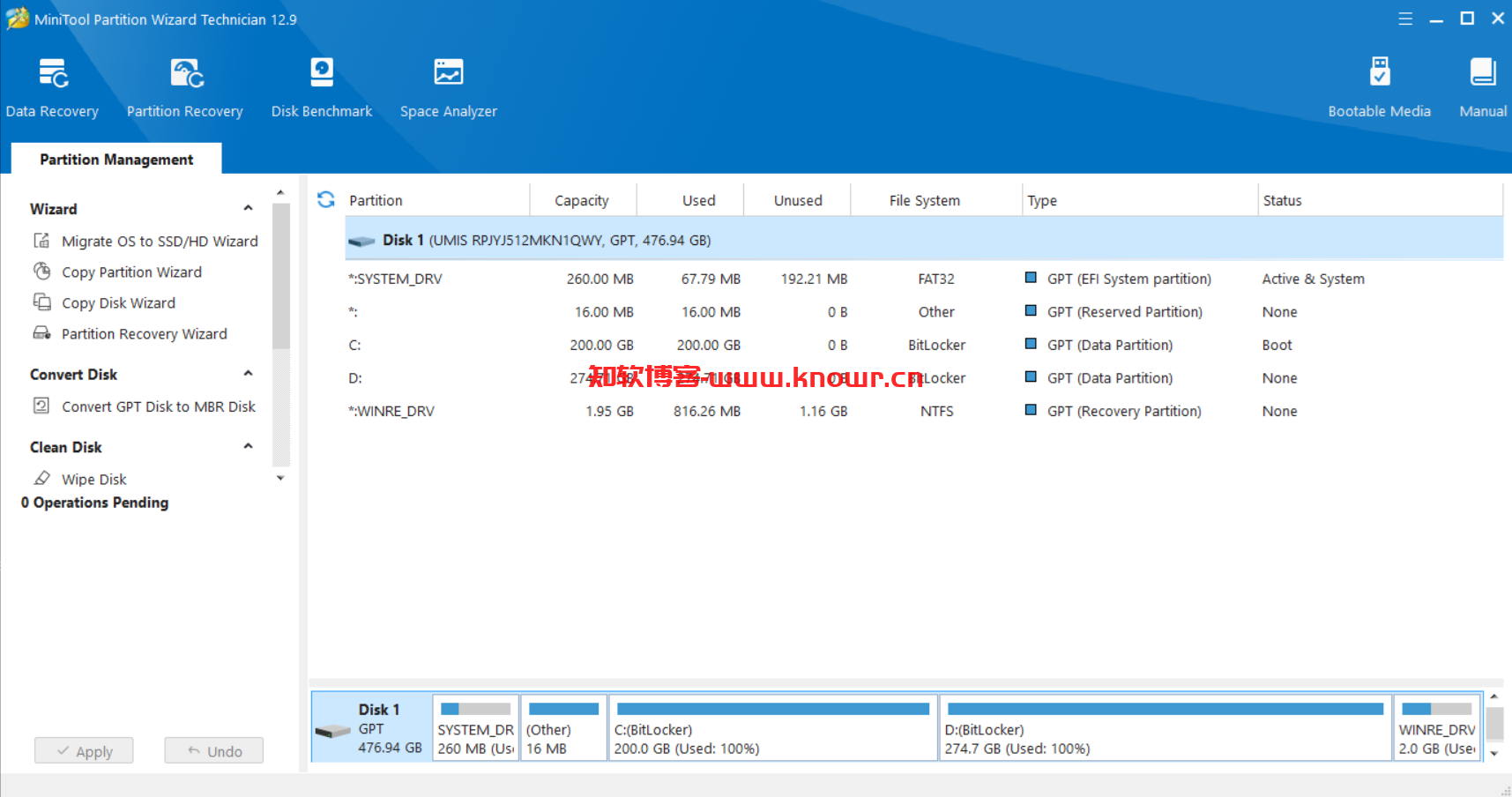This screenshot has width=1512, height=797.
Task: Click the NTFS file system cell
Action: [936, 411]
